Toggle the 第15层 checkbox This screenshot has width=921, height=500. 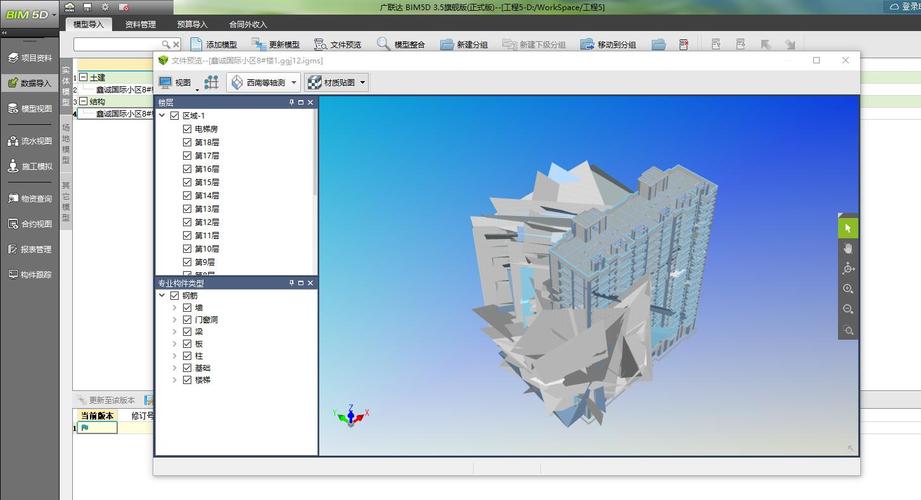point(187,182)
